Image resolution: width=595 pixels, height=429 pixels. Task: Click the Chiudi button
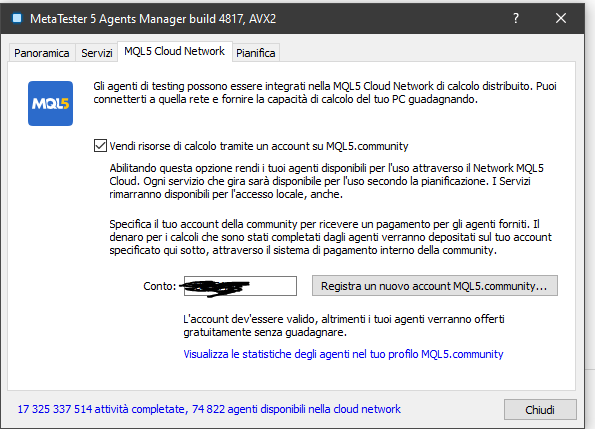540,410
